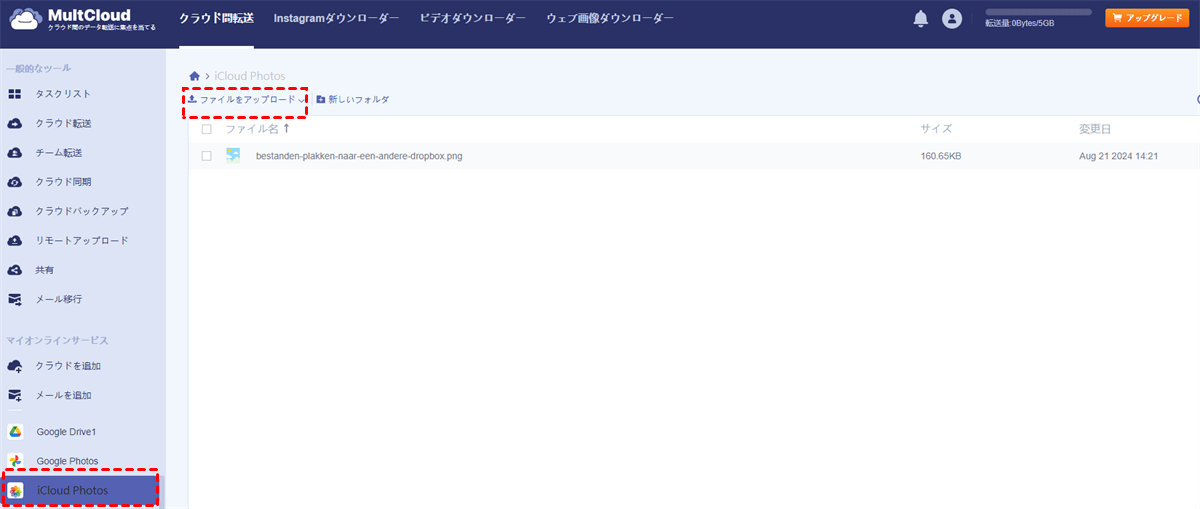Click the タスクリスト grid icon
Screen dimensions: 1200x509
15,94
